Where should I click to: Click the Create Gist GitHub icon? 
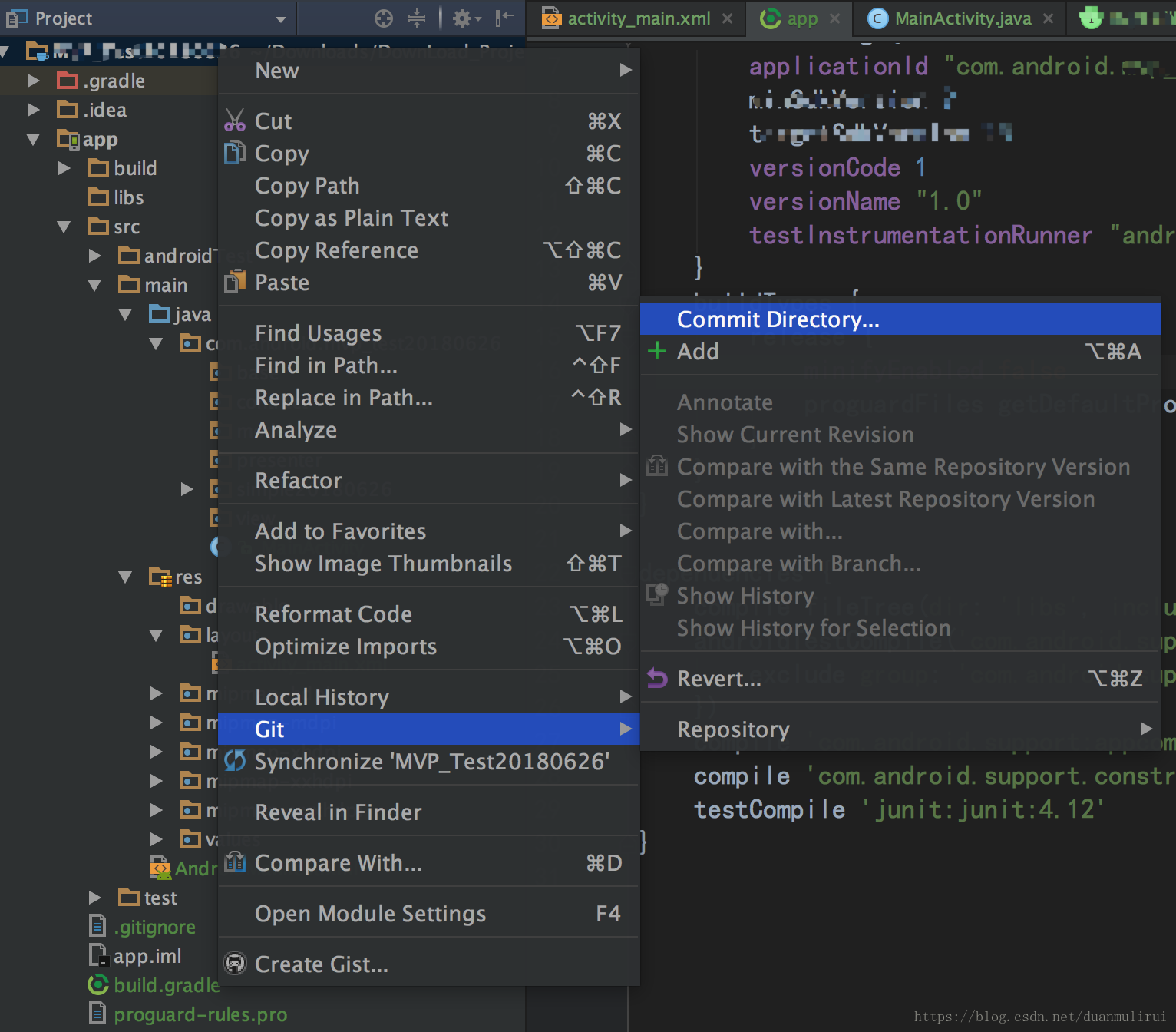click(x=235, y=963)
